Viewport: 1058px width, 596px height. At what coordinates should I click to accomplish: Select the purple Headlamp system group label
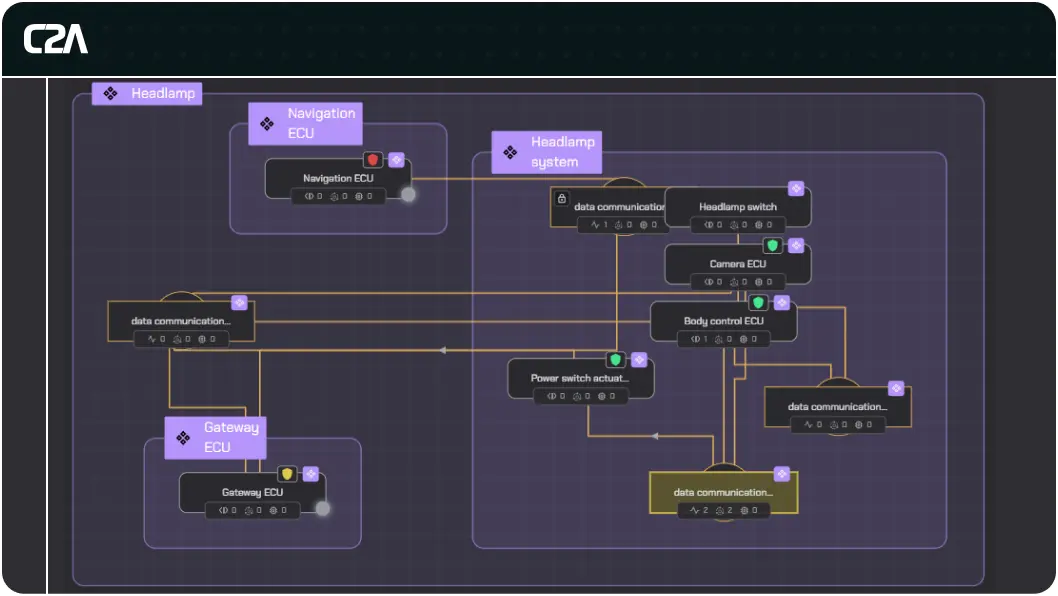coord(547,152)
